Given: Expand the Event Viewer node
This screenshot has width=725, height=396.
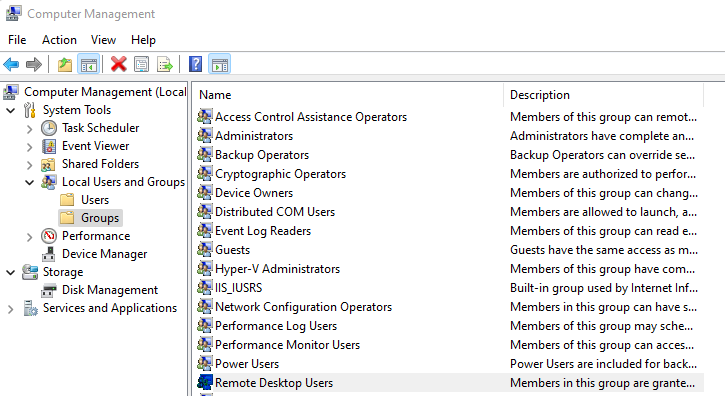Looking at the screenshot, I should tap(30, 147).
